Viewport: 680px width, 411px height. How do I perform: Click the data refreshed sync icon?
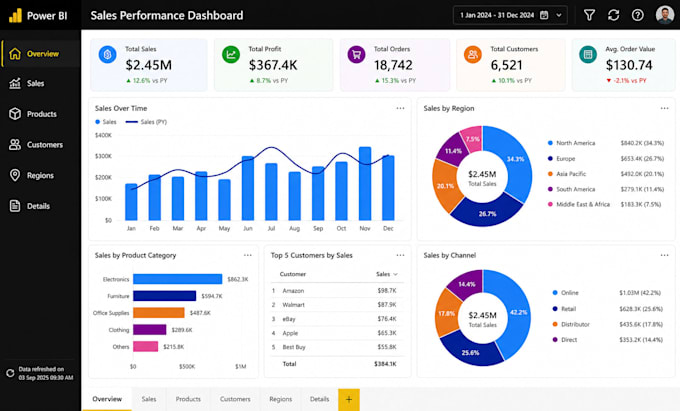(10, 373)
